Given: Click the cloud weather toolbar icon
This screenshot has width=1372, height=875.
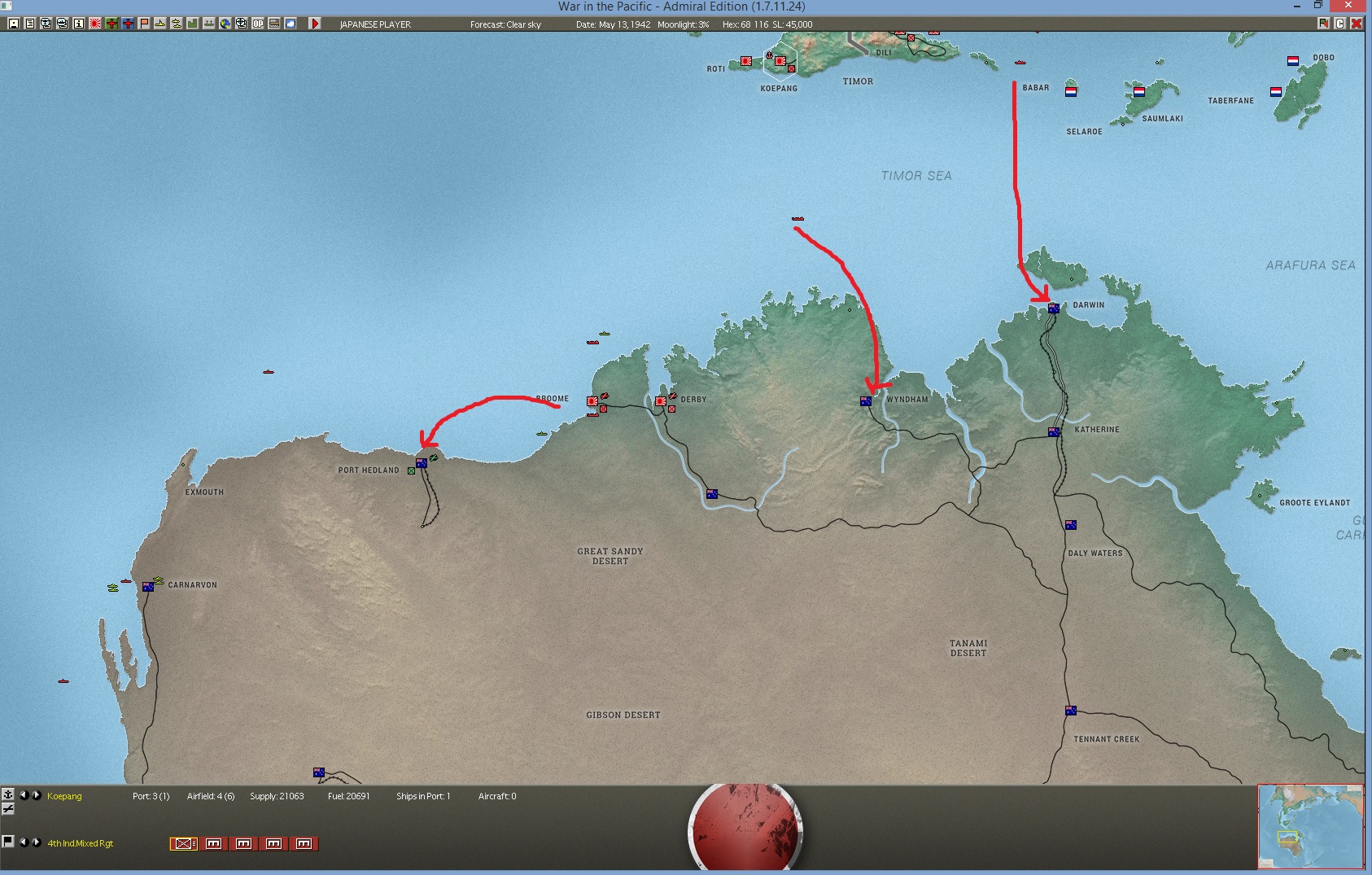Looking at the screenshot, I should [291, 24].
